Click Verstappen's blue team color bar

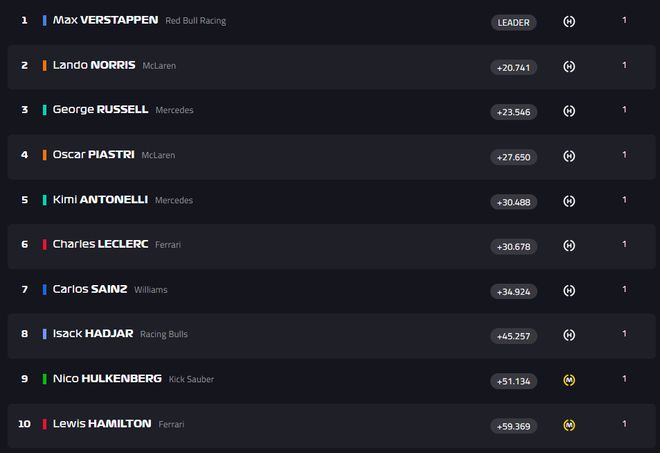click(45, 20)
